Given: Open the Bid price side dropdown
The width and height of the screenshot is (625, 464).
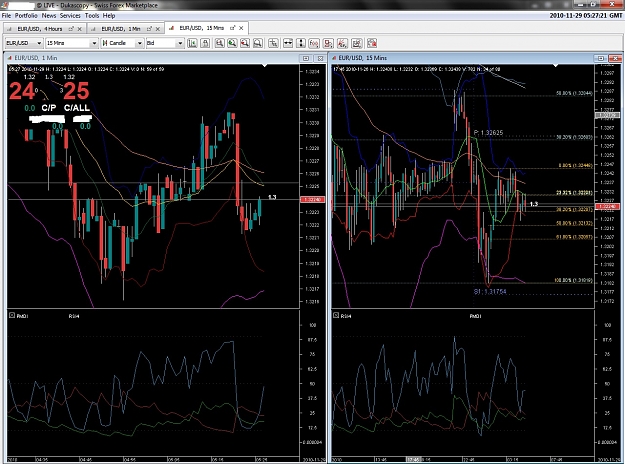Looking at the screenshot, I should coord(165,43).
